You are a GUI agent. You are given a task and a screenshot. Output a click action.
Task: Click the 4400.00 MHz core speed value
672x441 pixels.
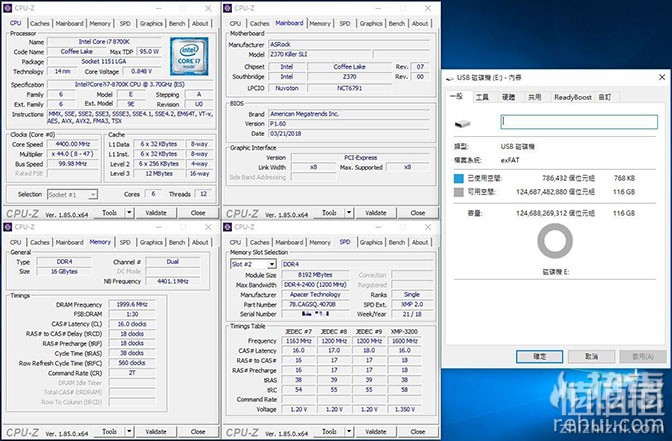72,144
